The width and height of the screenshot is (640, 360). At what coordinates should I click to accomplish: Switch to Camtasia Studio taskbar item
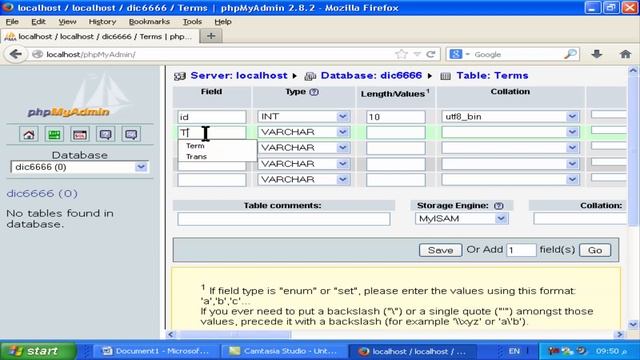[283, 351]
